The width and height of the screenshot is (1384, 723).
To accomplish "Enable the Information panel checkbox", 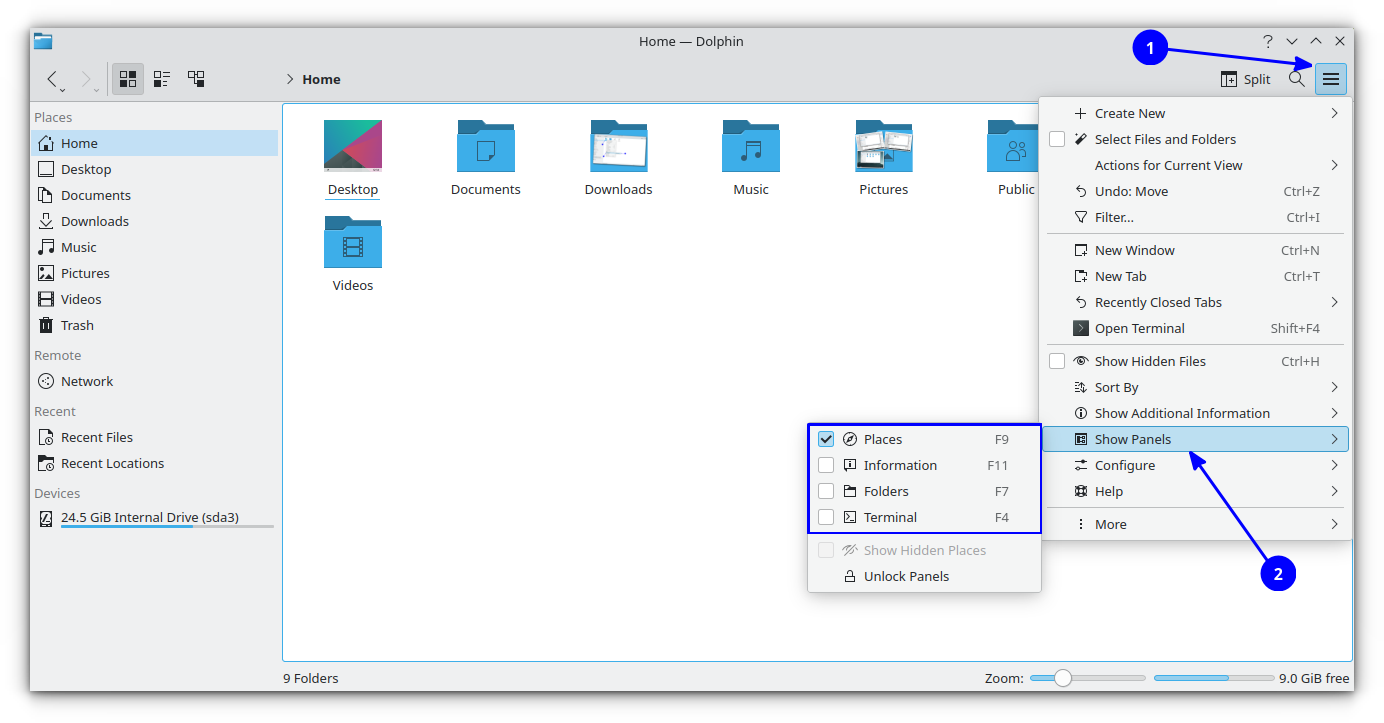I will click(825, 464).
